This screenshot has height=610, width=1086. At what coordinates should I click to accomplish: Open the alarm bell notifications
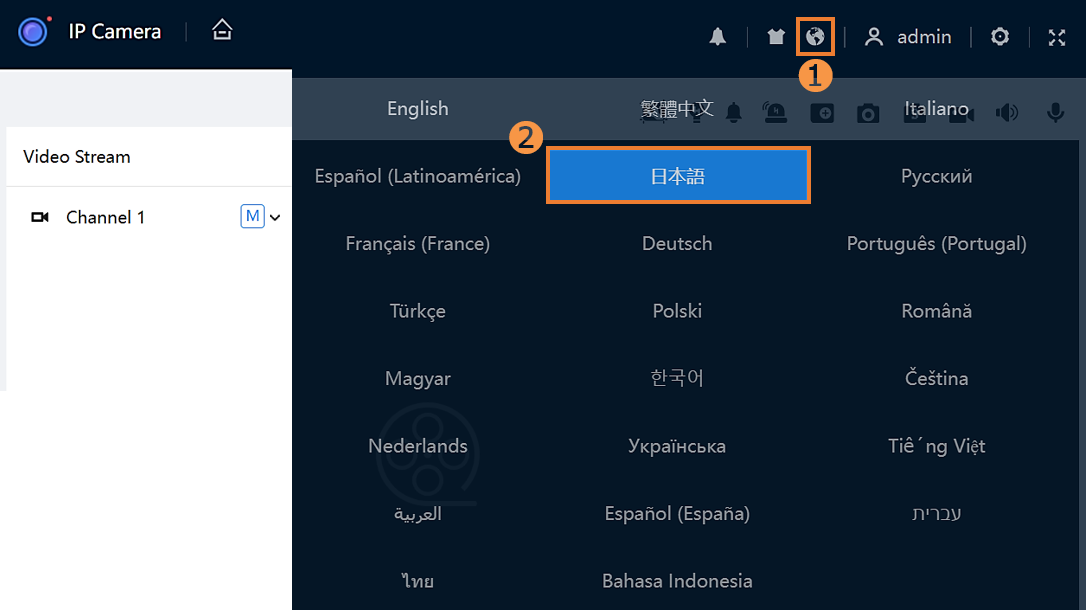tap(717, 37)
